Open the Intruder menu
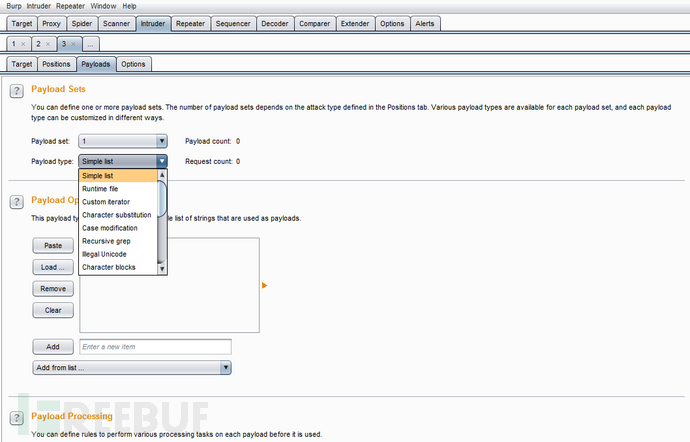This screenshot has width=690, height=442. pos(39,6)
